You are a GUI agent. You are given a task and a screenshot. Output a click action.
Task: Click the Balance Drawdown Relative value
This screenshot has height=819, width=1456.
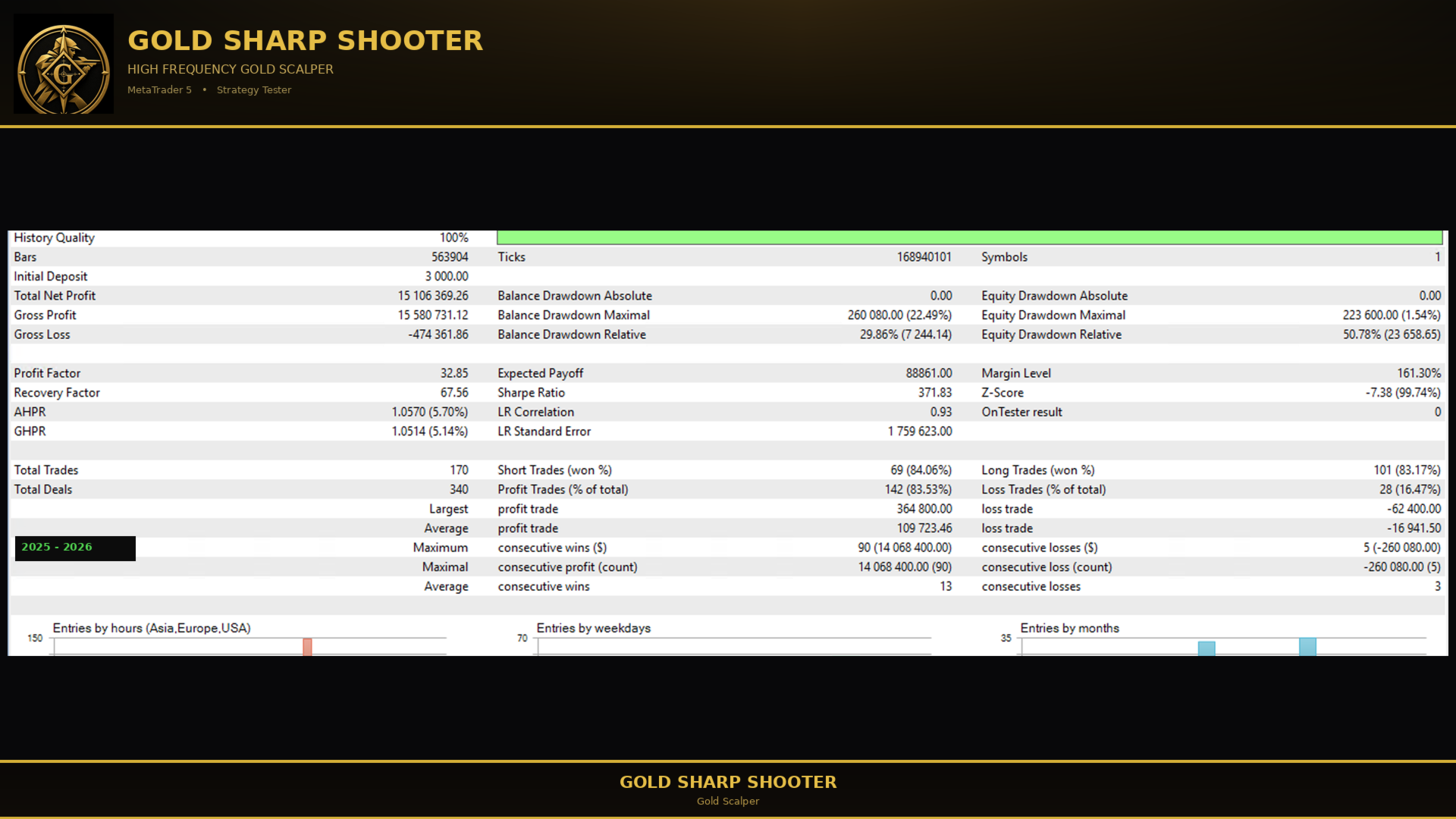point(905,334)
